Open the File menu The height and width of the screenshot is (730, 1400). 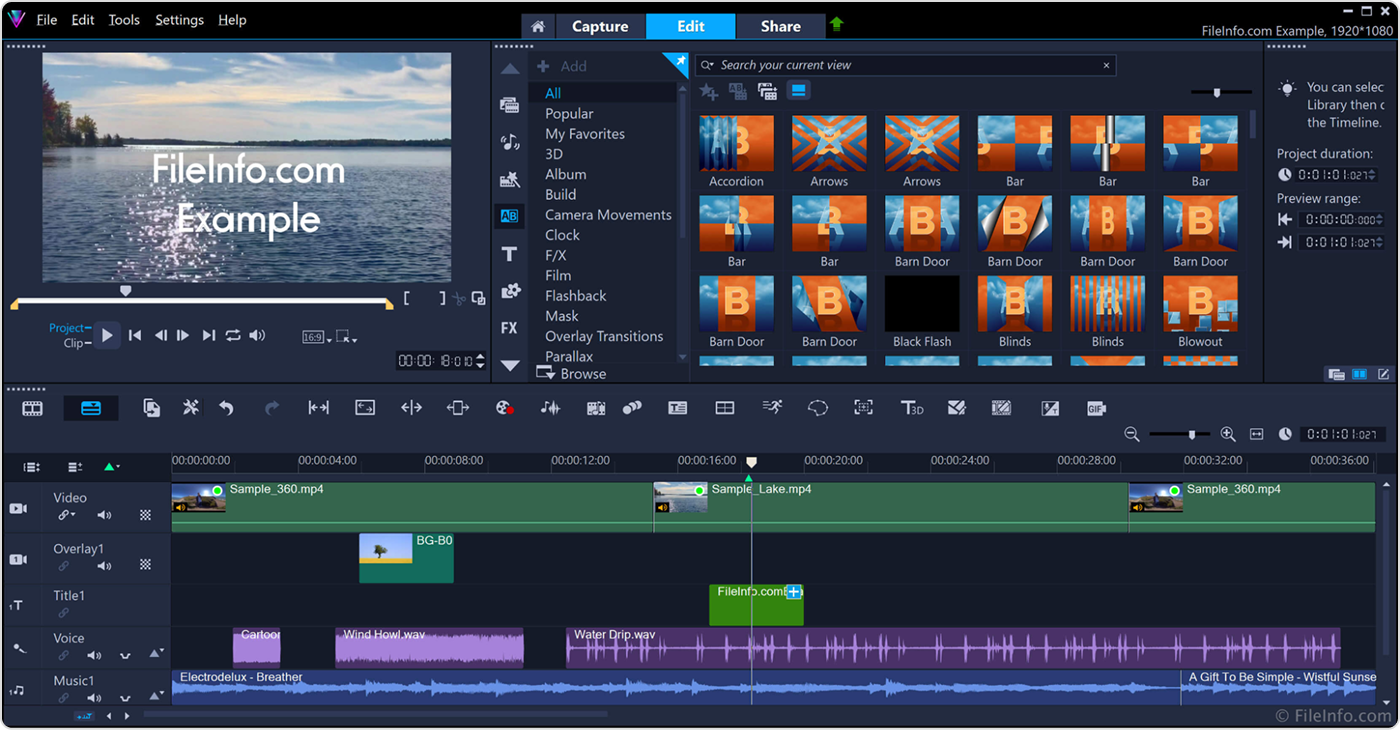(x=47, y=20)
